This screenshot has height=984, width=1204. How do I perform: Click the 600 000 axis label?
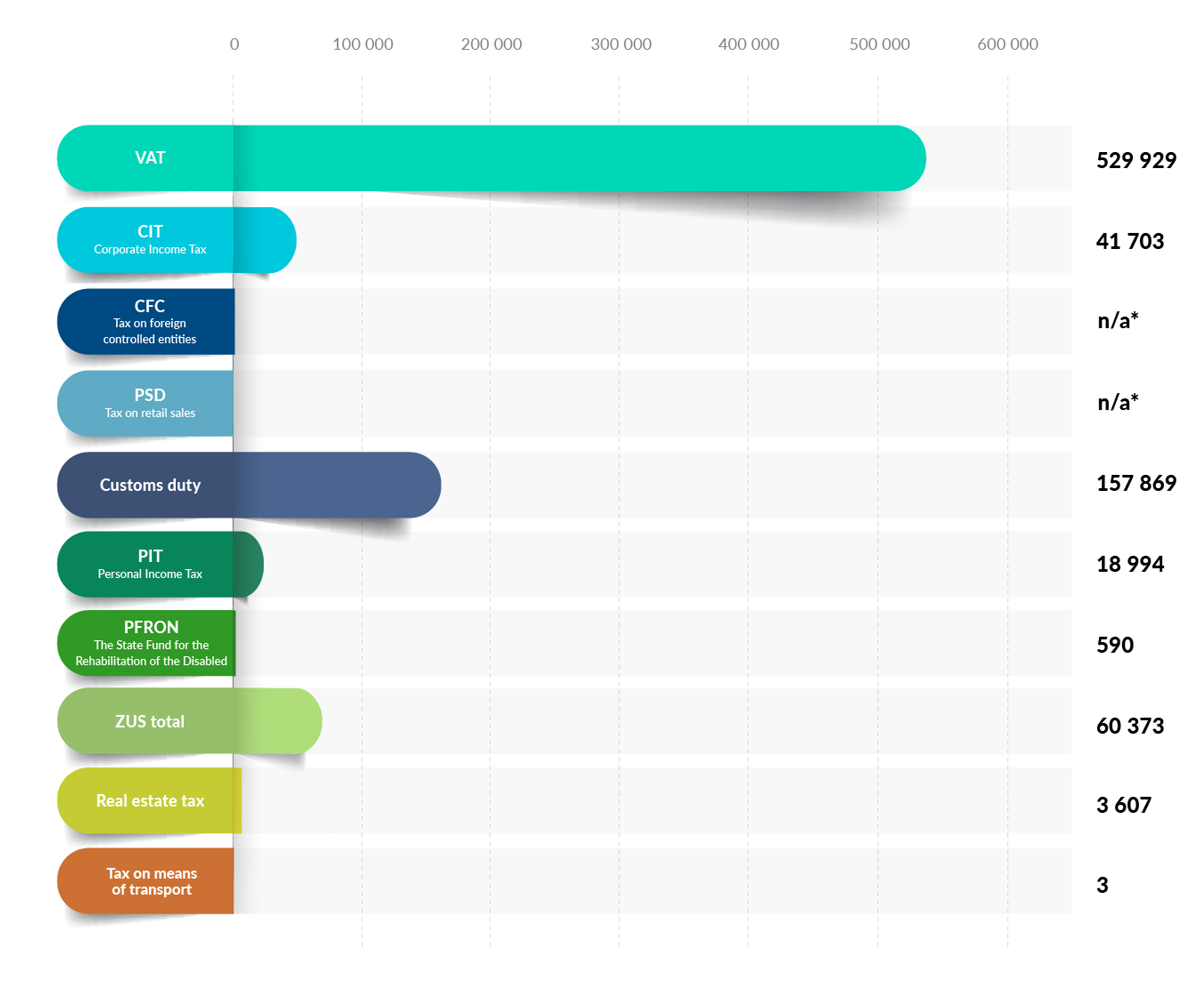[1007, 44]
